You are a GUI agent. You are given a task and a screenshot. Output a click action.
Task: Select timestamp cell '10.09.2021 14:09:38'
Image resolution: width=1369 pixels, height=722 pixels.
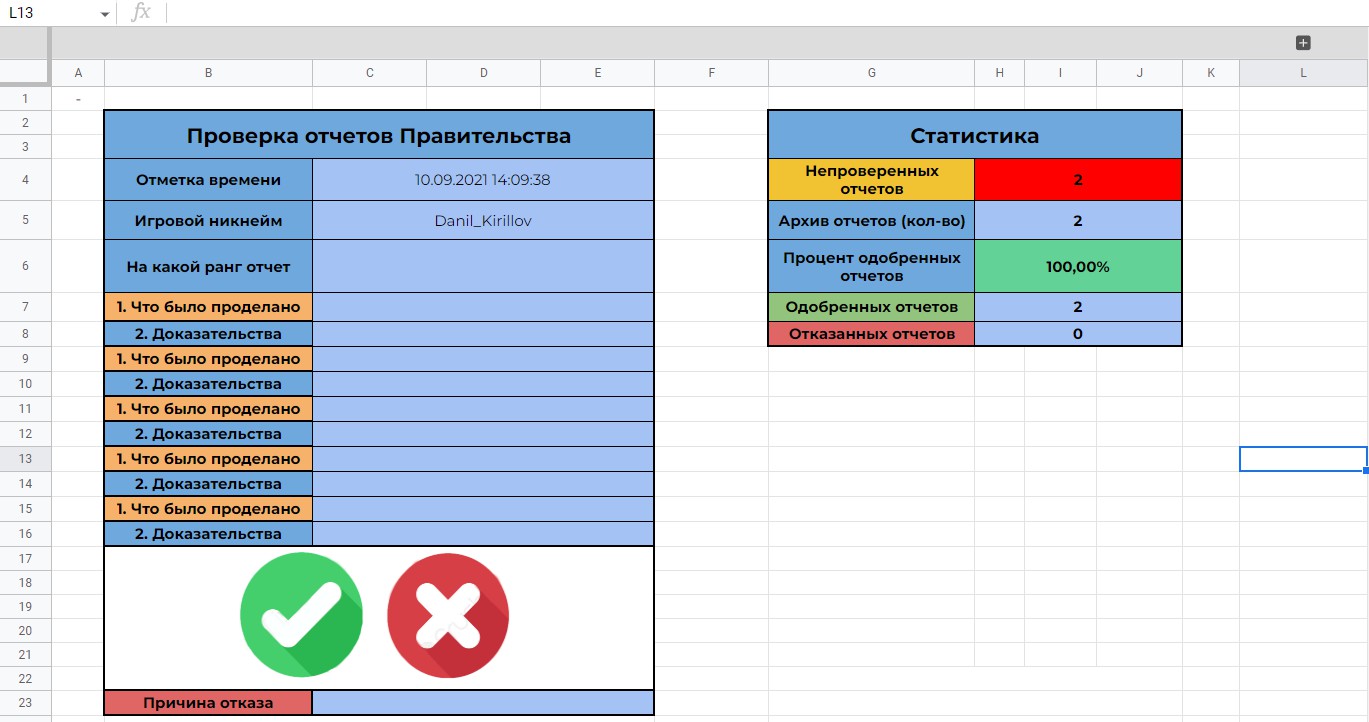[x=483, y=180]
